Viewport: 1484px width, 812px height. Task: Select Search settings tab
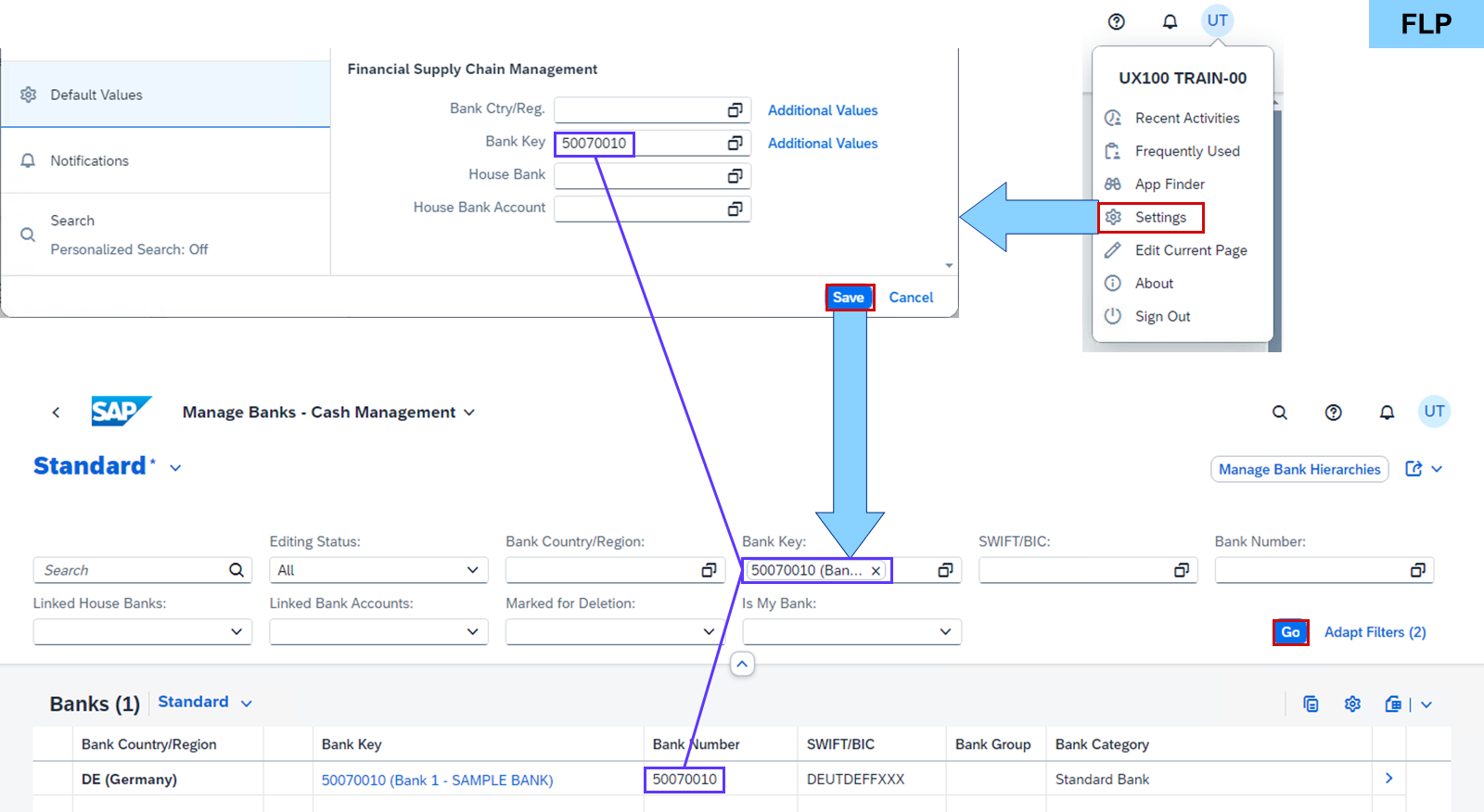(165, 235)
